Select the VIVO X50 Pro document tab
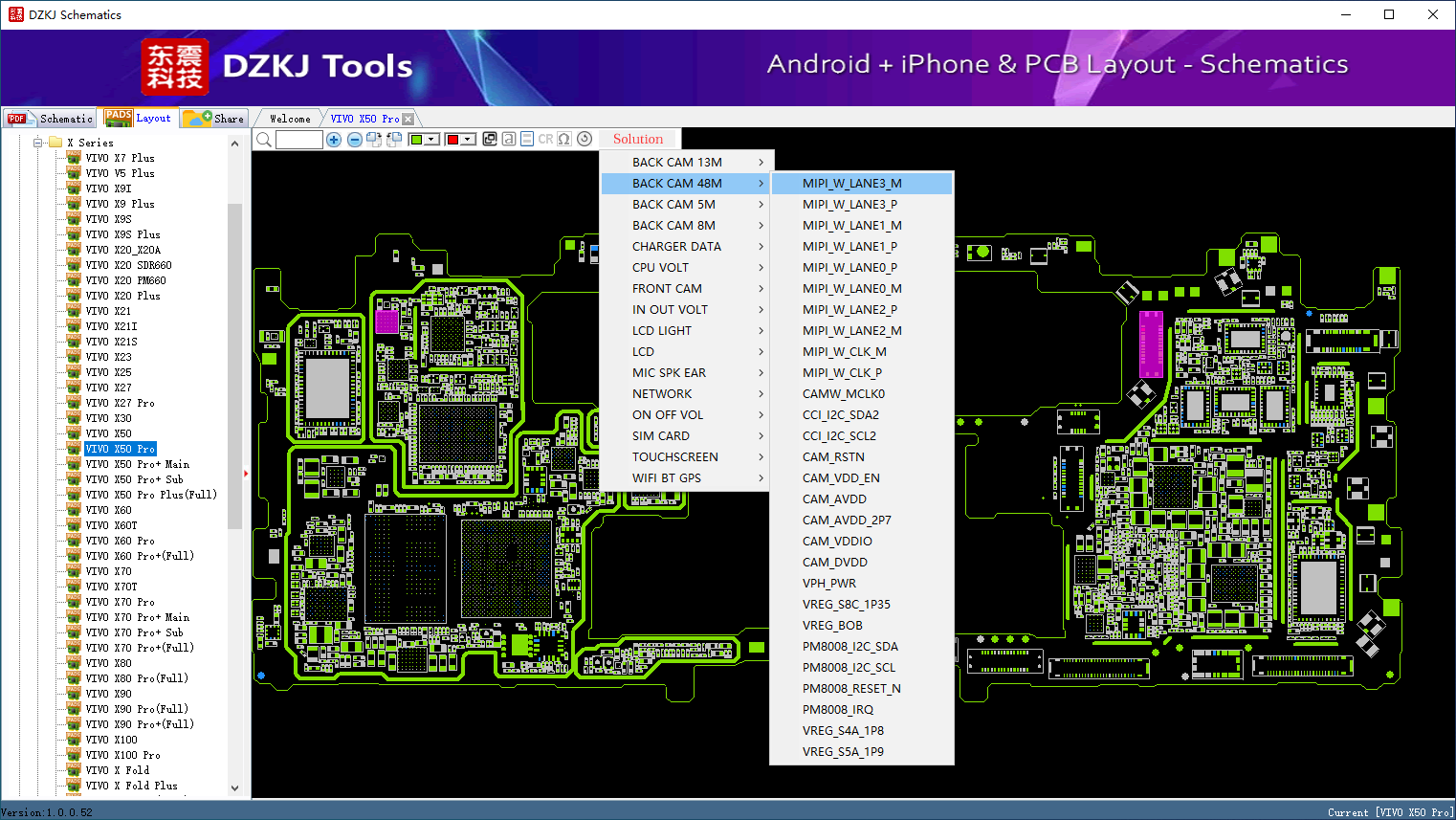Image resolution: width=1456 pixels, height=820 pixels. [x=365, y=119]
